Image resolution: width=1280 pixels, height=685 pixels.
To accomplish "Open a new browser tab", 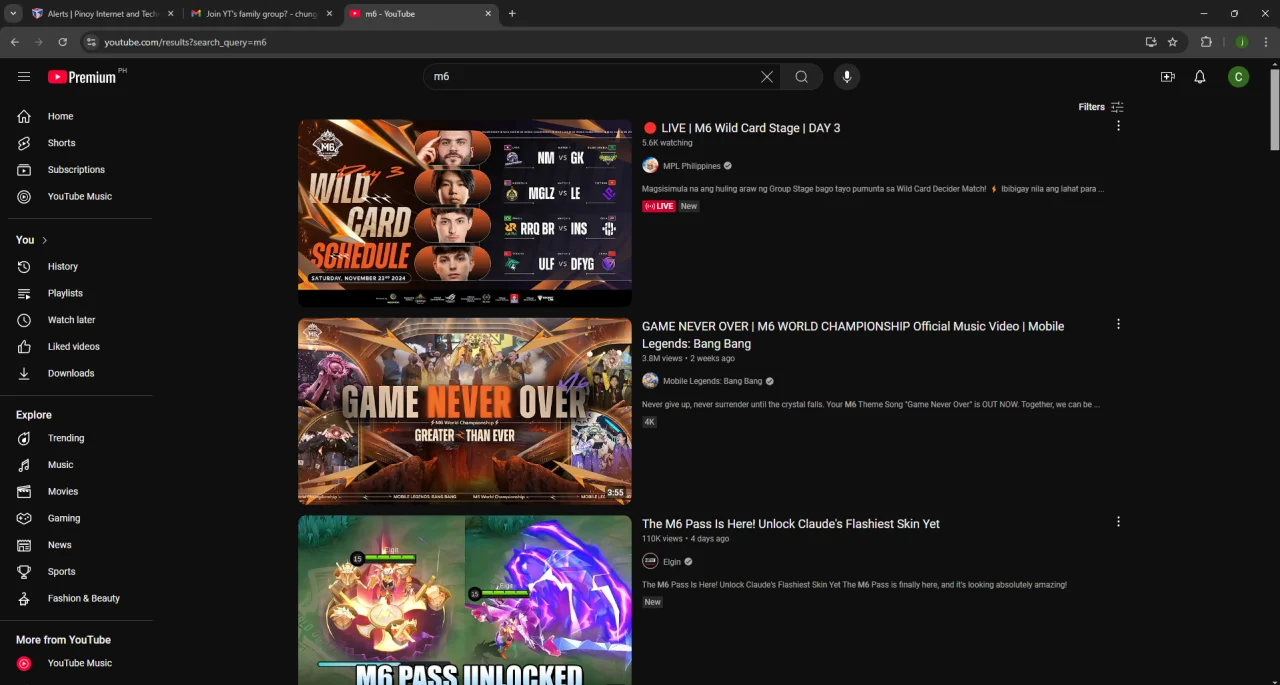I will point(512,14).
